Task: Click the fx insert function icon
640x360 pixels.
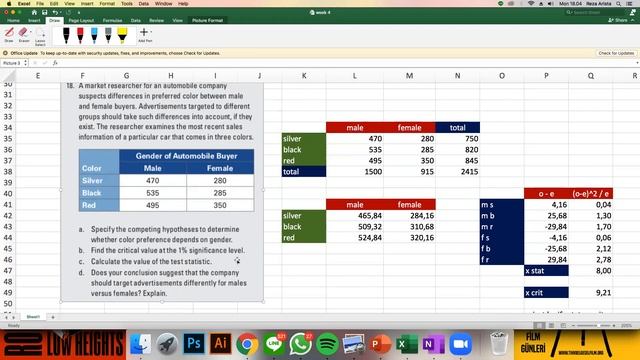Action: 55,63
